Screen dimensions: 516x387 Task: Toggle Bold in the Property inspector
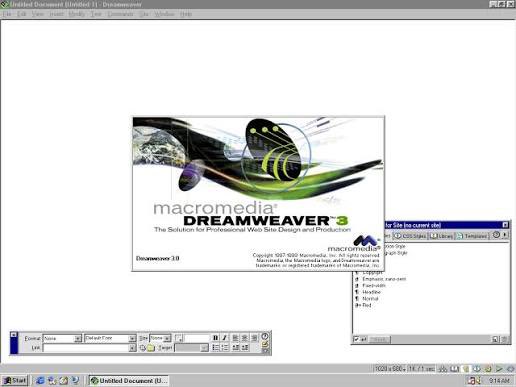point(216,338)
